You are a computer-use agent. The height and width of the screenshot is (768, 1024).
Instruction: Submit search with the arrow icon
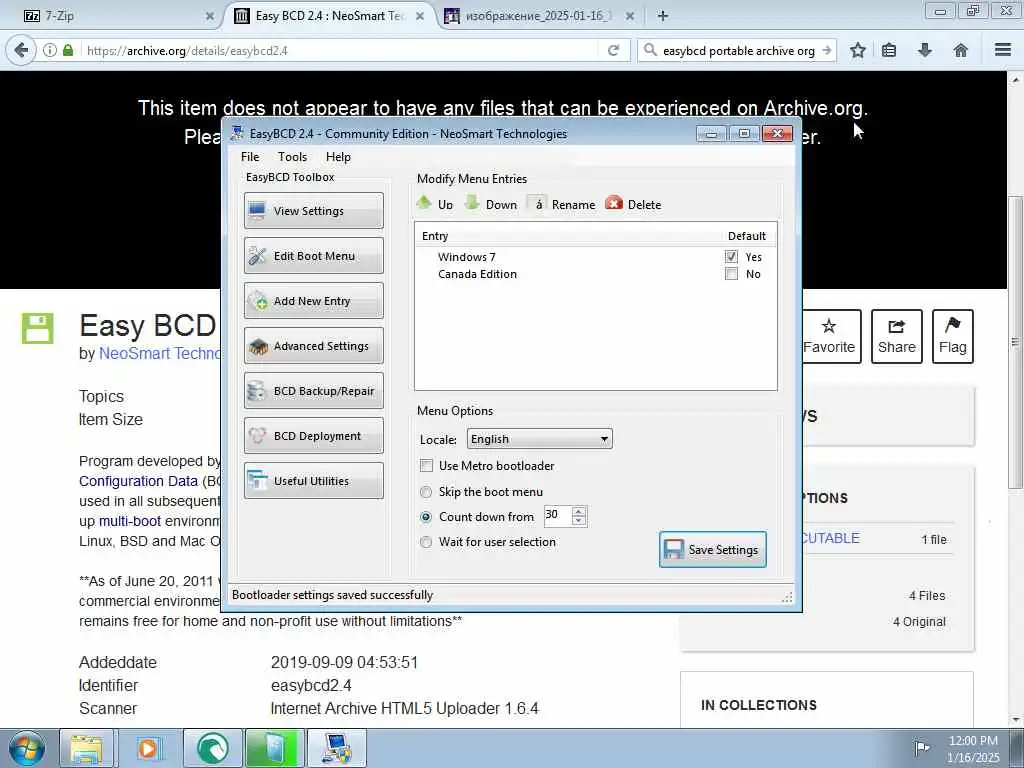tap(827, 50)
